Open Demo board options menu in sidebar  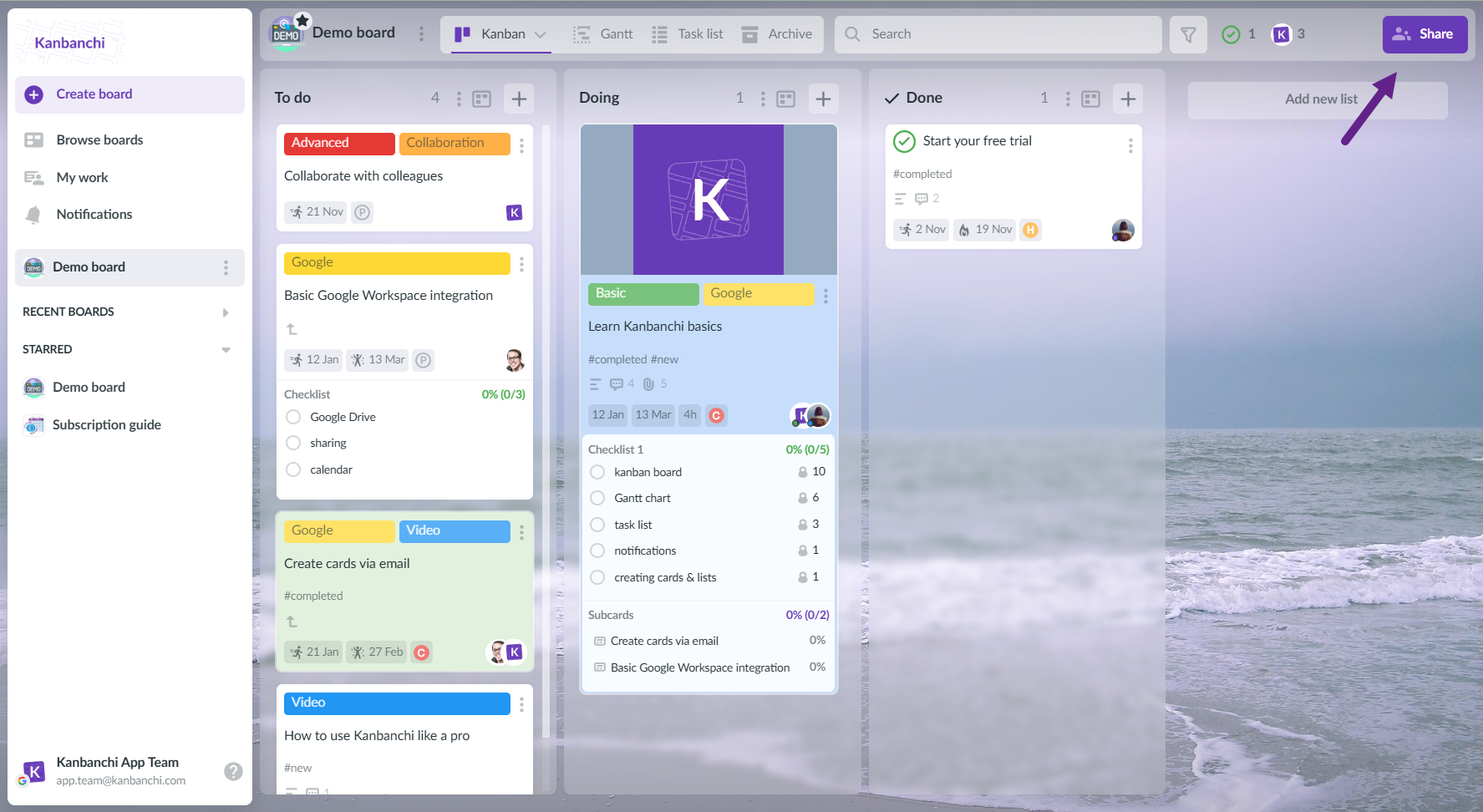[x=226, y=267]
